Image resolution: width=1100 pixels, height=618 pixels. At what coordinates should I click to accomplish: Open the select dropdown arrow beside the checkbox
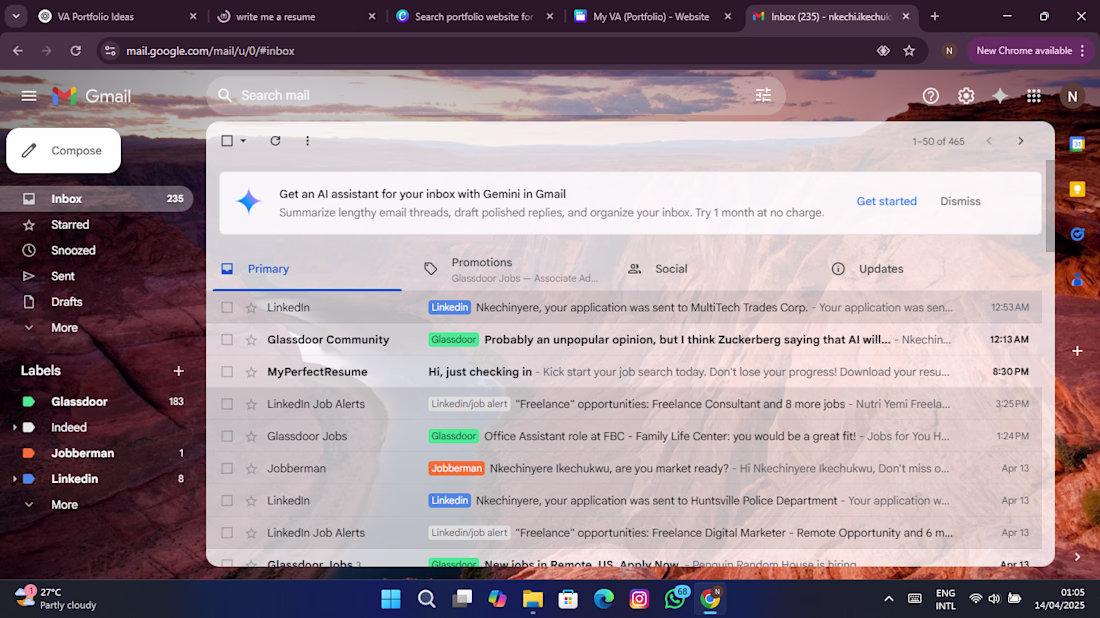(243, 141)
